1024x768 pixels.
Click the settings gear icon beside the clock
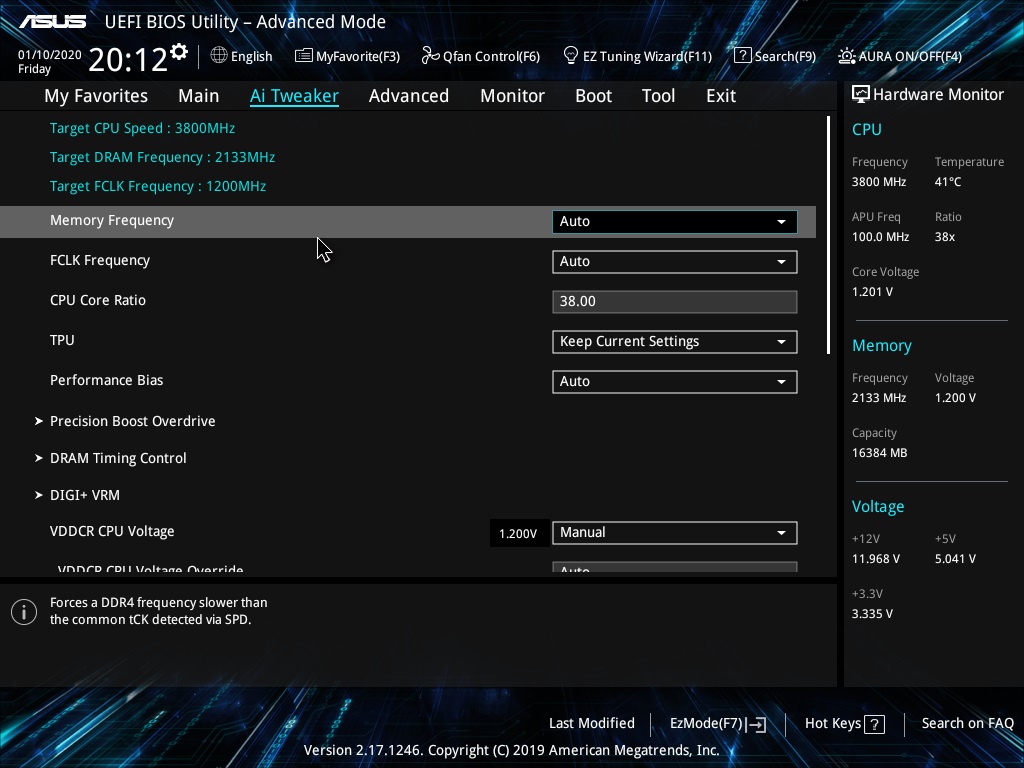[x=178, y=52]
